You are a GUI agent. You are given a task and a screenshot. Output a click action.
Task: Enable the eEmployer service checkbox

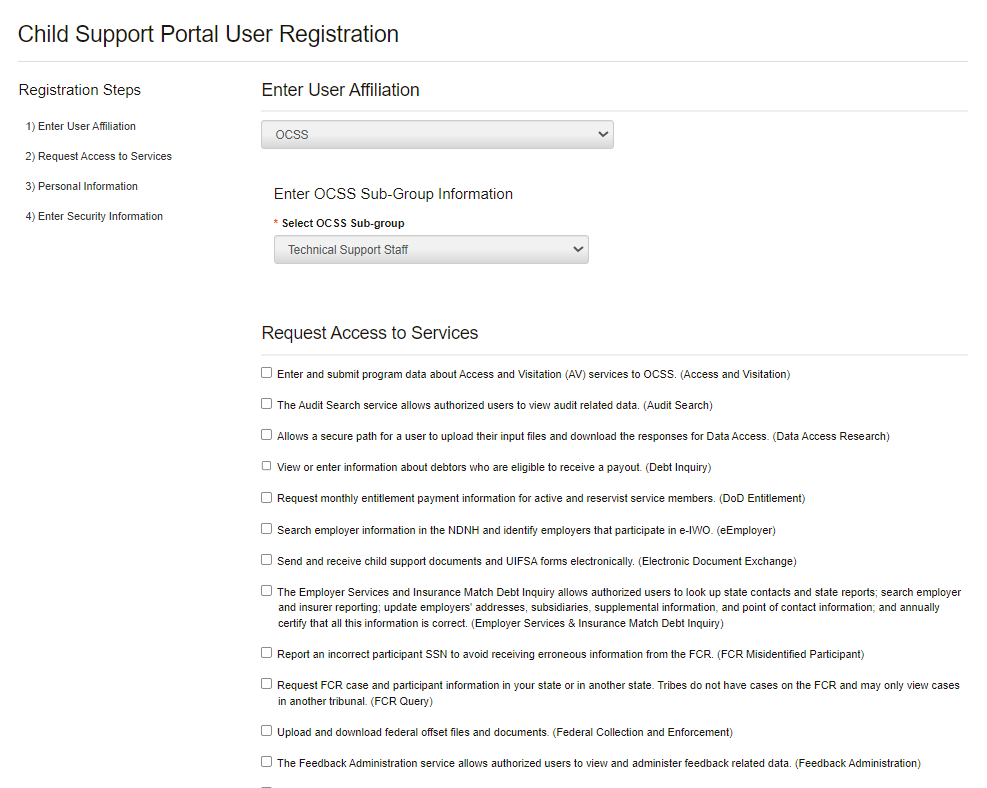click(267, 528)
